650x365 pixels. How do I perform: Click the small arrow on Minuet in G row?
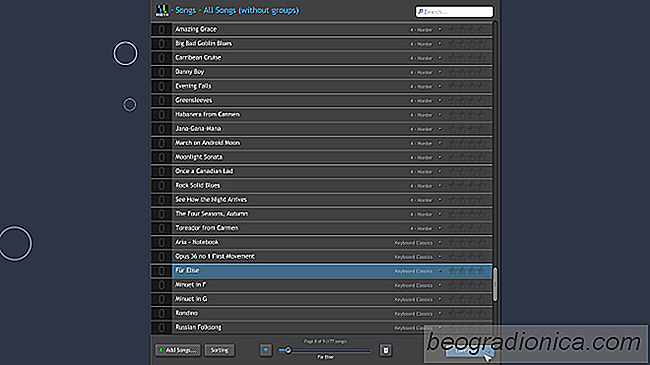click(x=440, y=299)
